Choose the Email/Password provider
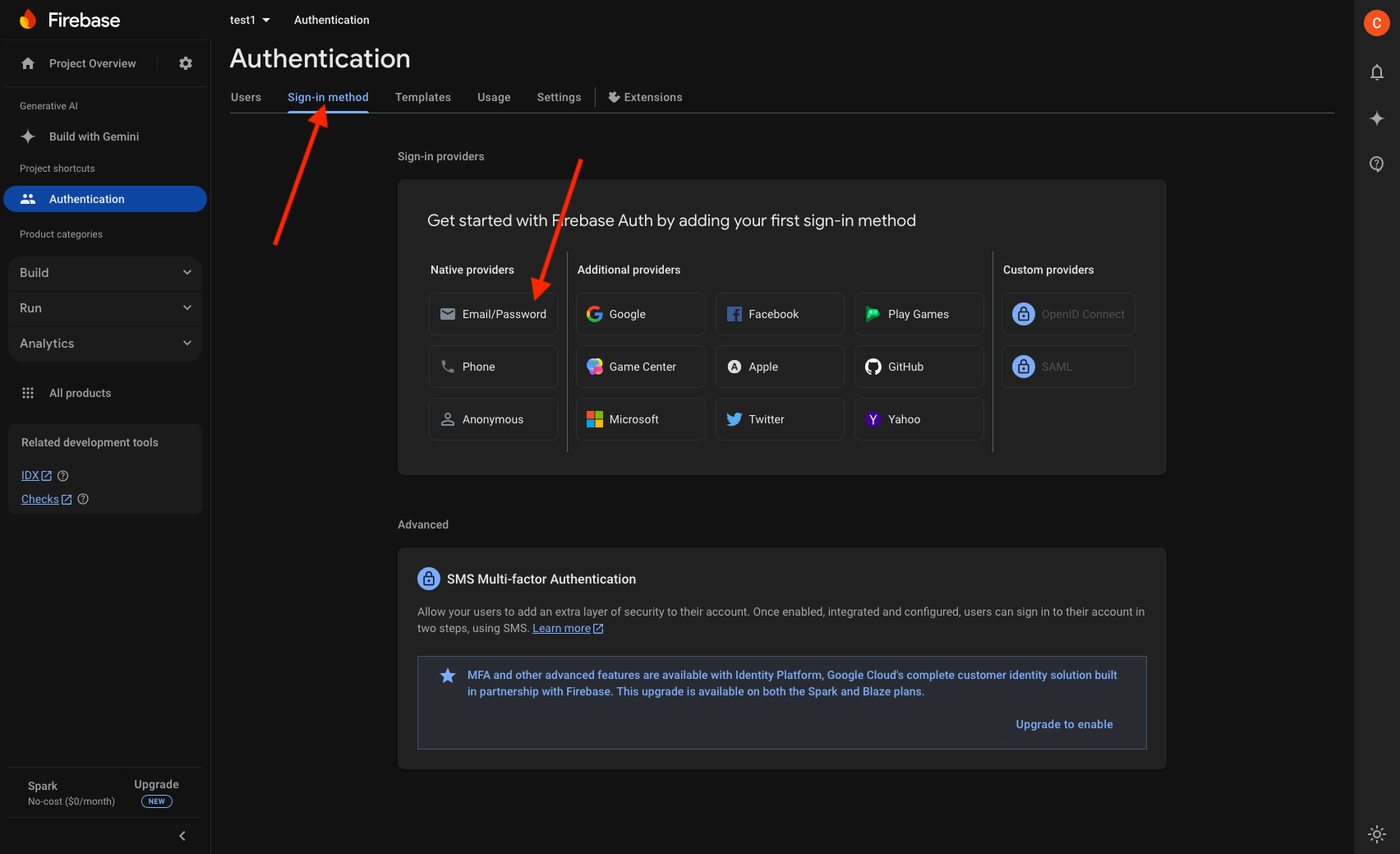The height and width of the screenshot is (854, 1400). coord(494,314)
